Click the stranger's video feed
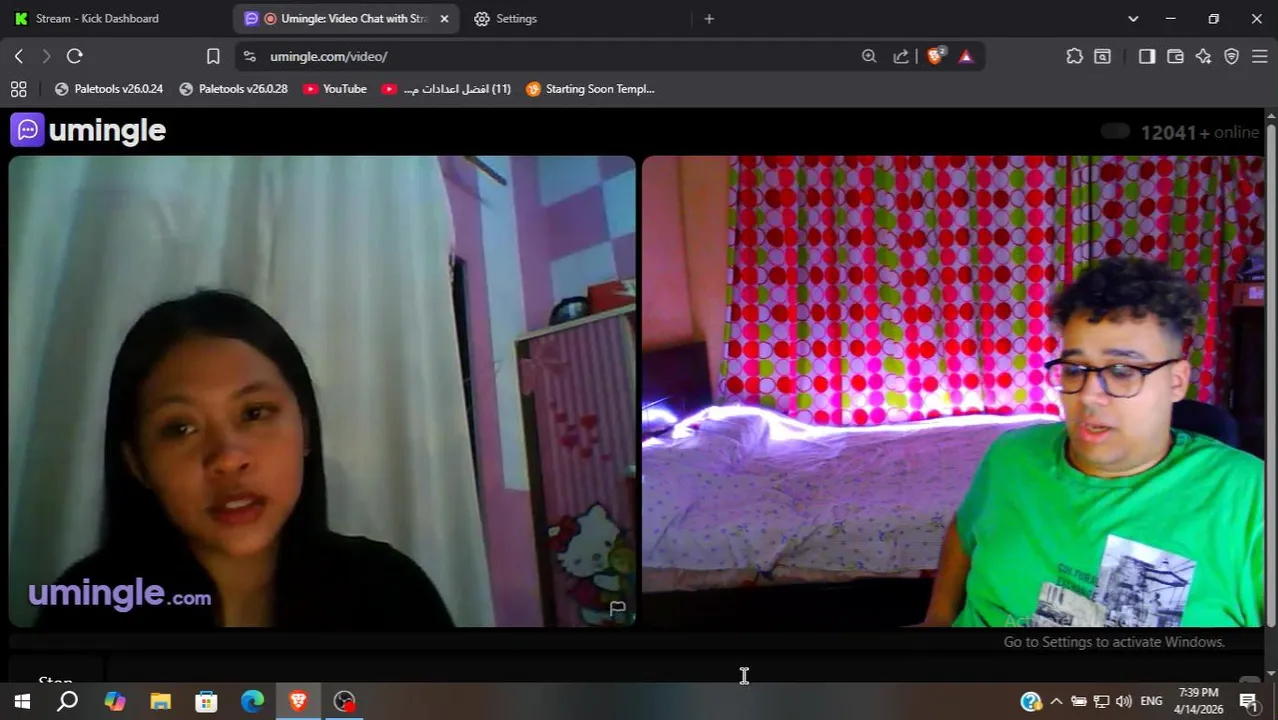The image size is (1278, 720). (322, 391)
